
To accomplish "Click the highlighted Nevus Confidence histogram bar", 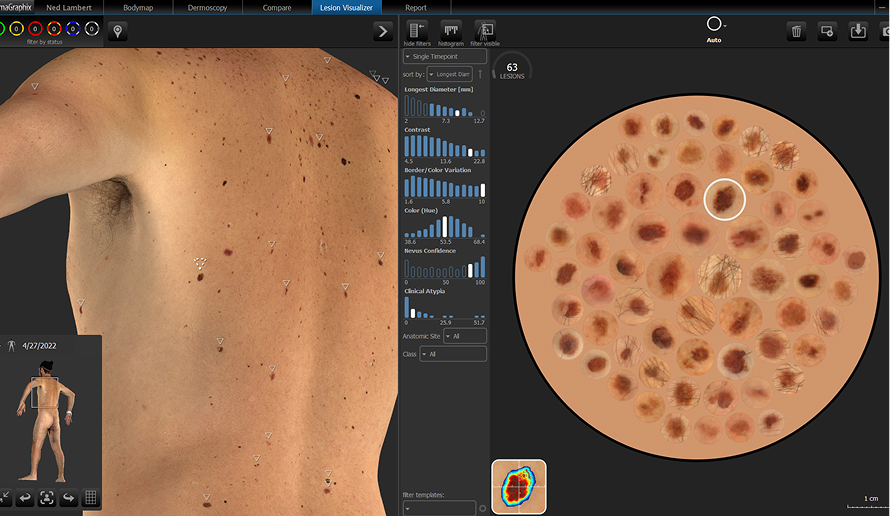I will pyautogui.click(x=470, y=269).
